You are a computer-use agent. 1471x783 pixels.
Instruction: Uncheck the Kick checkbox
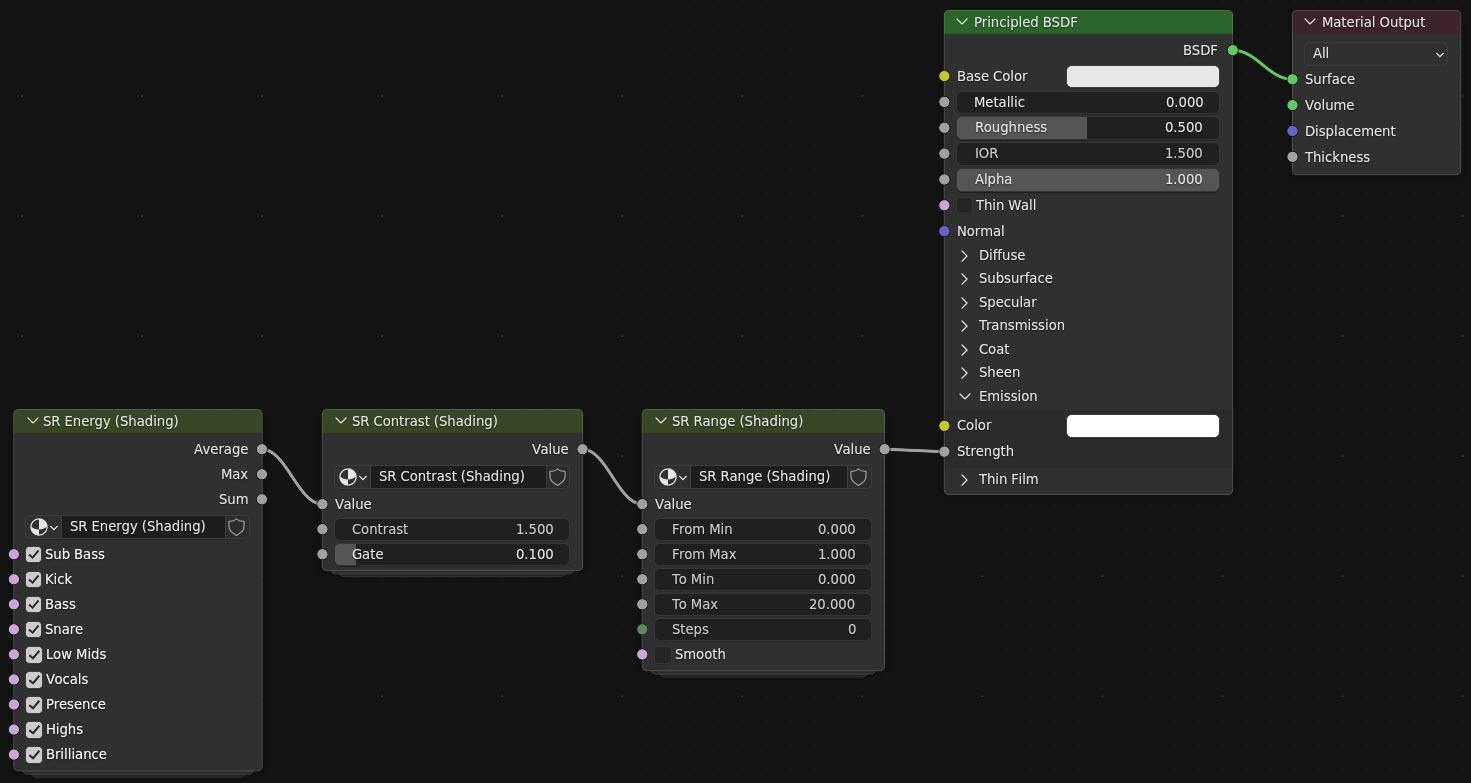pyautogui.click(x=34, y=579)
